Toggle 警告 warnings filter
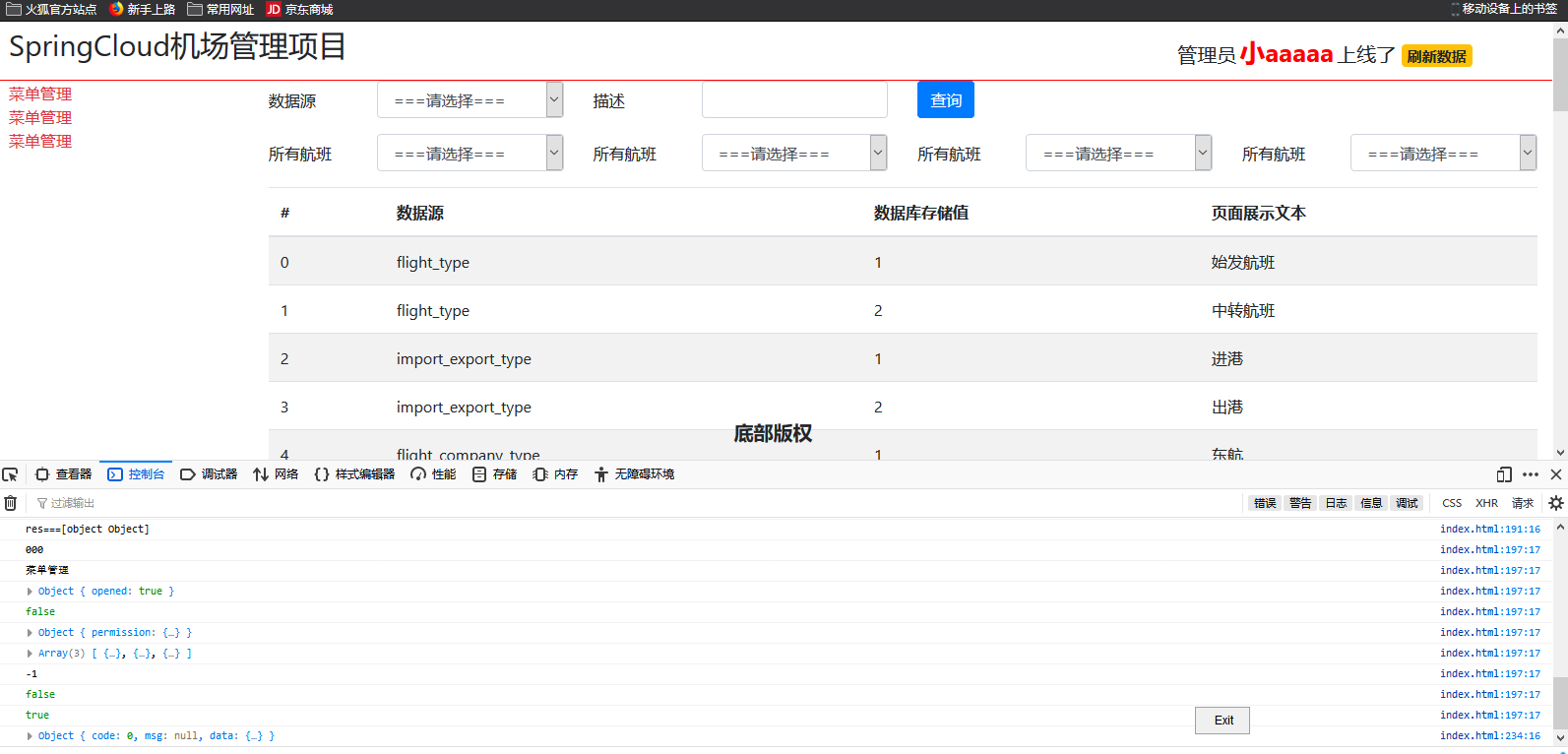Image resolution: width=1568 pixels, height=754 pixels. tap(1300, 503)
